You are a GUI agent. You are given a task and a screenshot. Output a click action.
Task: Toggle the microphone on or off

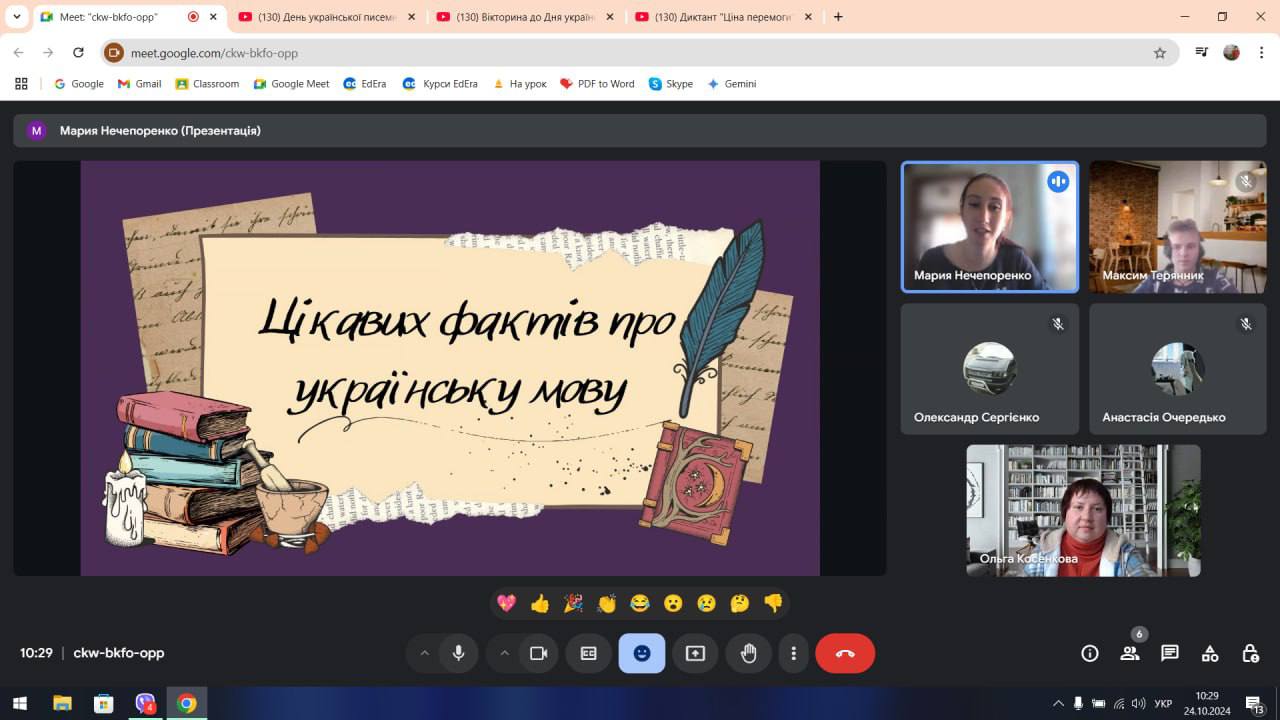[x=458, y=653]
